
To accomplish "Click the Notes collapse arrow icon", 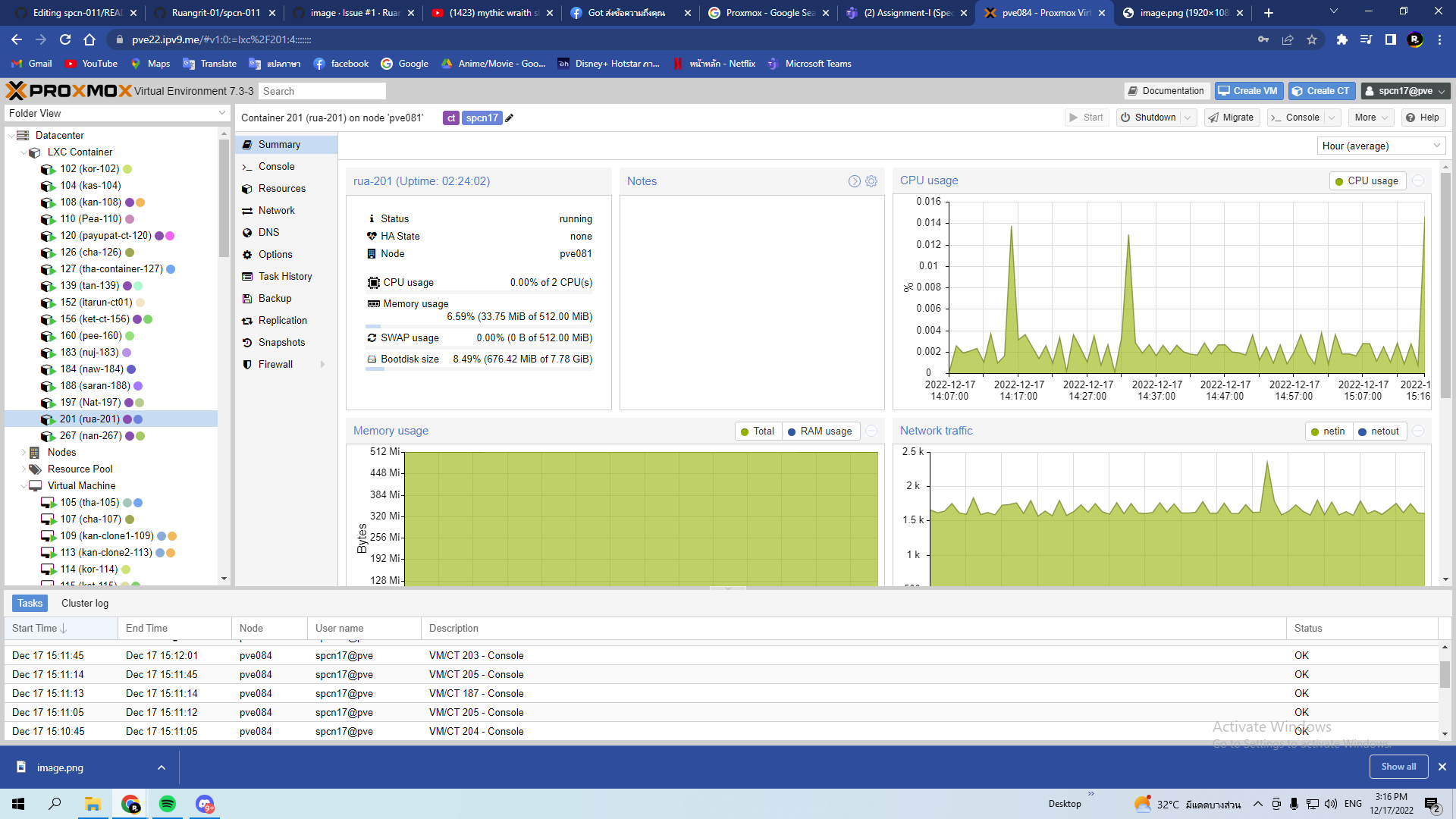I will (855, 181).
